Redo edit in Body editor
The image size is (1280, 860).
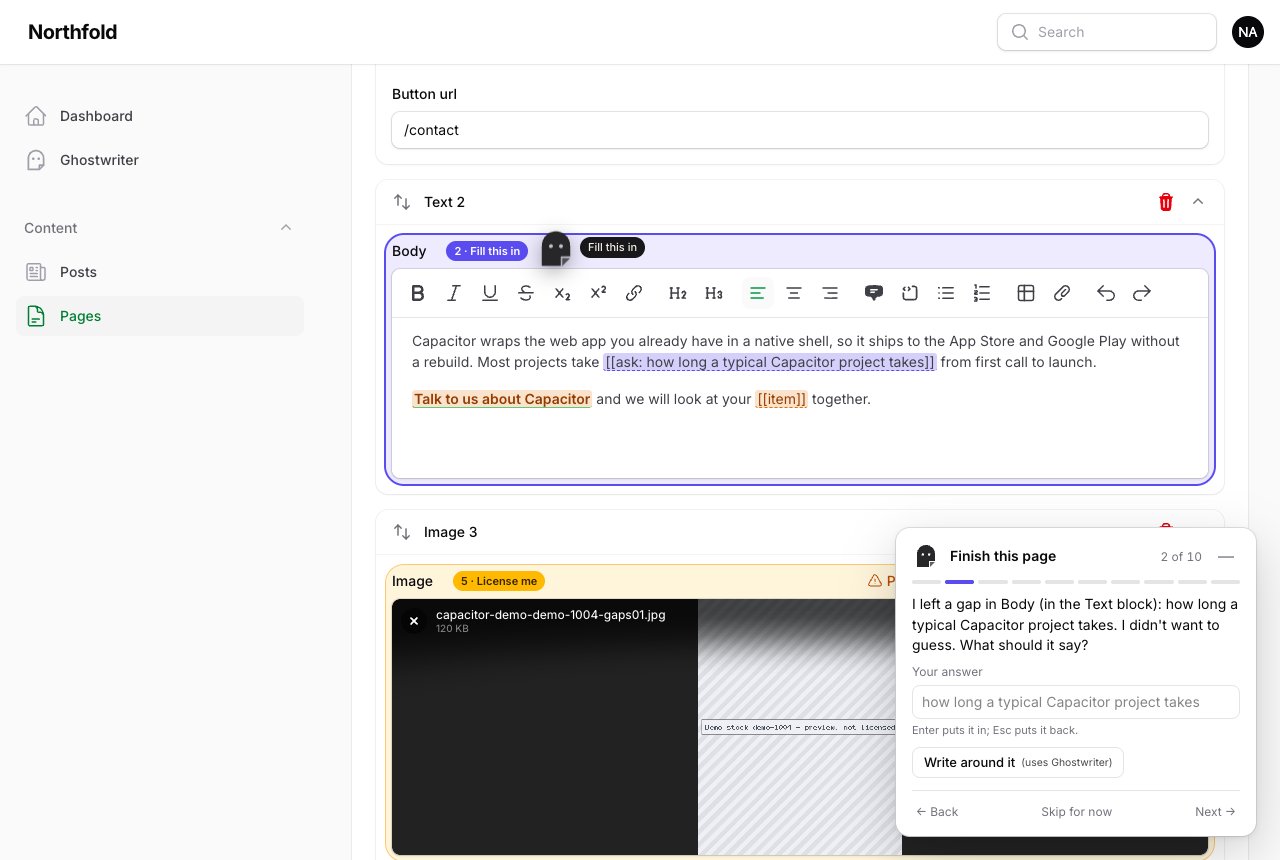(x=1142, y=293)
